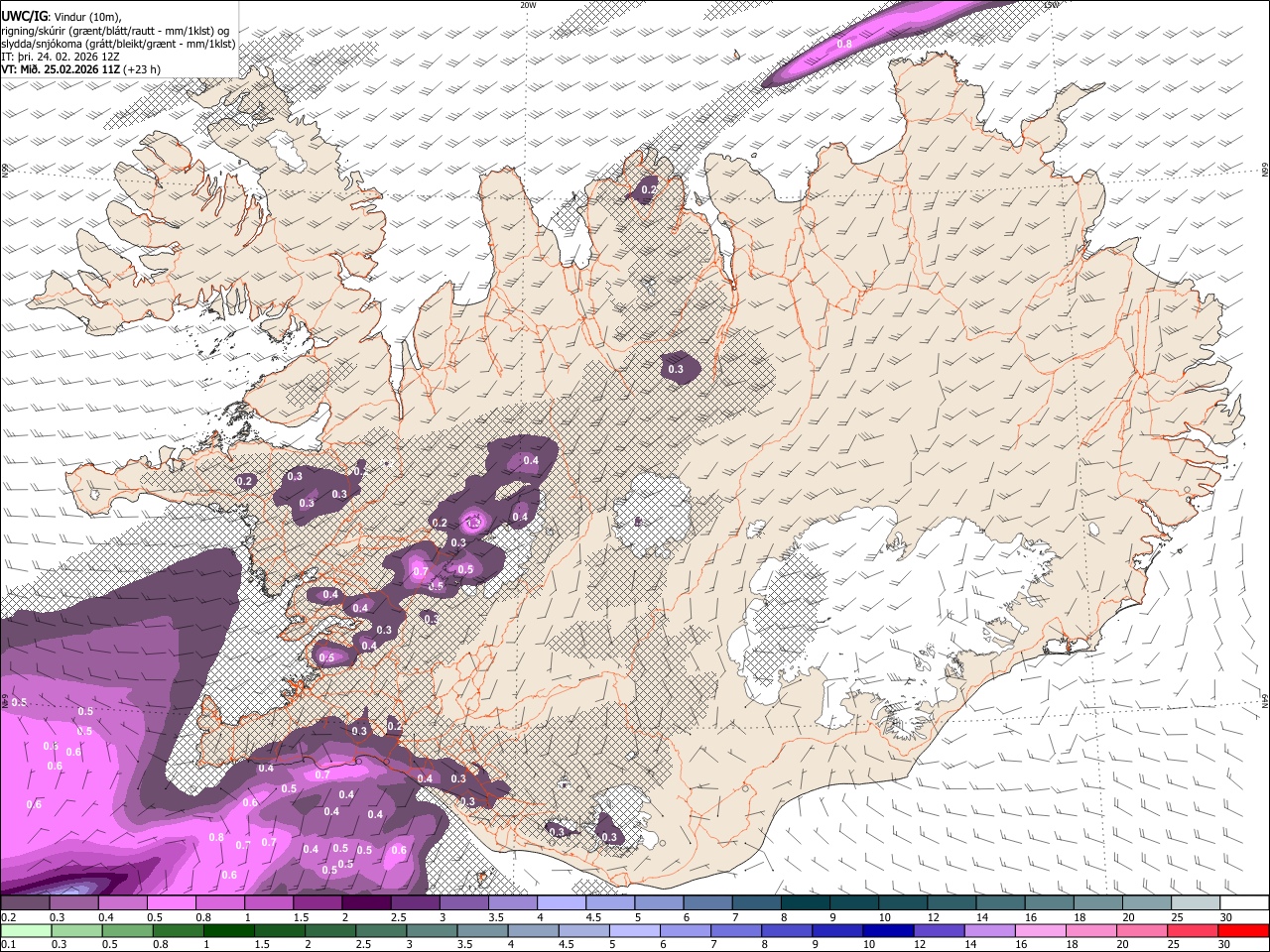Click the 'UWC/IG: Vindur (10m),' title text
The image size is (1270, 952).
point(61,16)
